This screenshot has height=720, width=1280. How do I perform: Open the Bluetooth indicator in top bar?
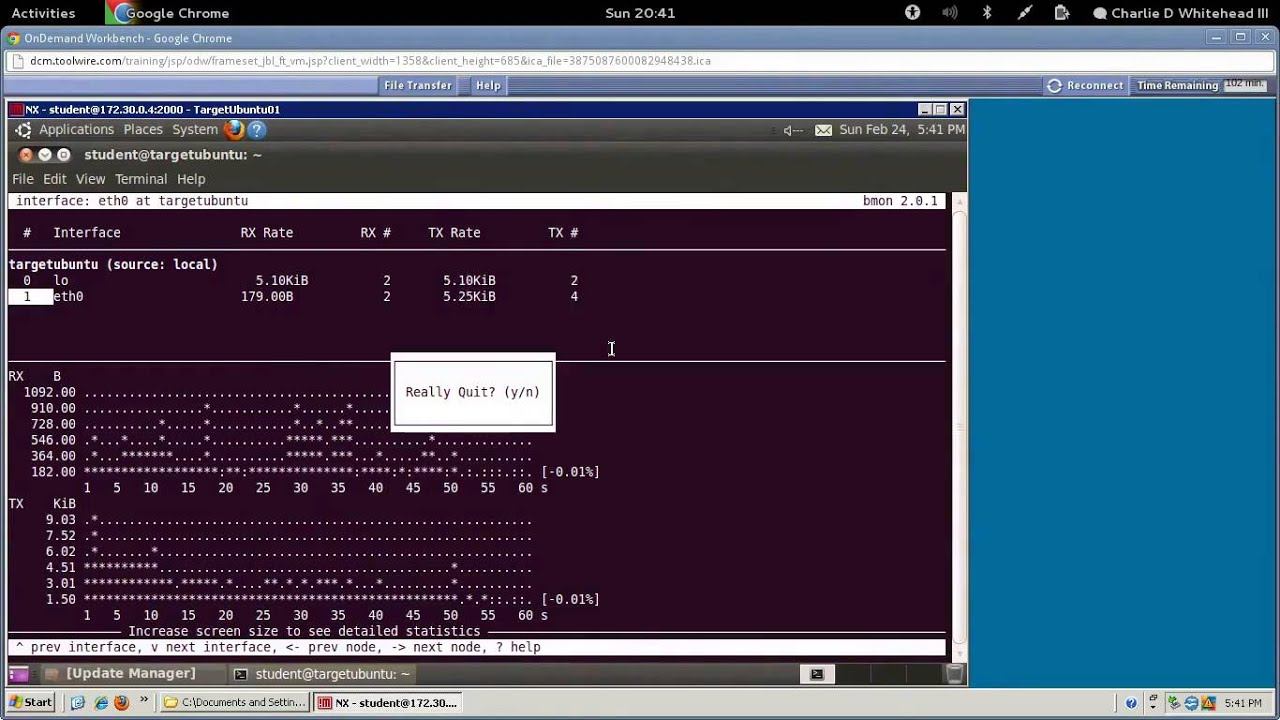[987, 13]
